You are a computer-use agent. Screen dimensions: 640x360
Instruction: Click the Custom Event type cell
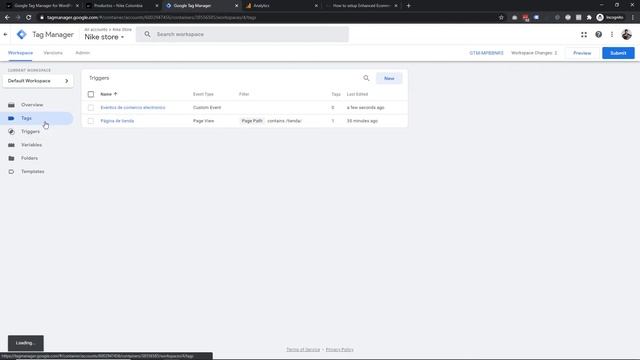click(207, 108)
